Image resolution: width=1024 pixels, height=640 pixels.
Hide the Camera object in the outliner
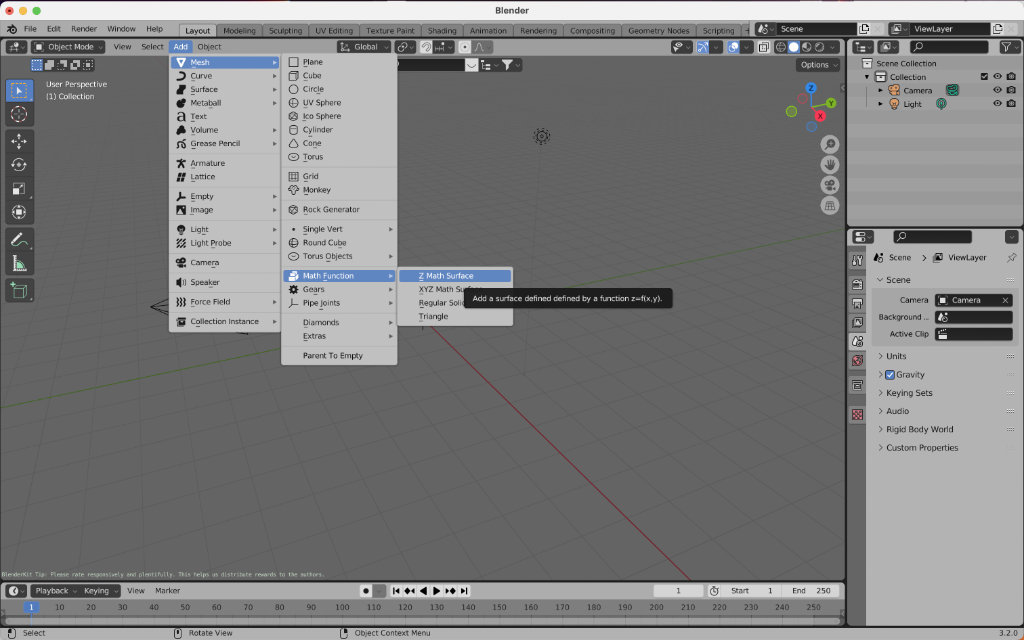(997, 90)
